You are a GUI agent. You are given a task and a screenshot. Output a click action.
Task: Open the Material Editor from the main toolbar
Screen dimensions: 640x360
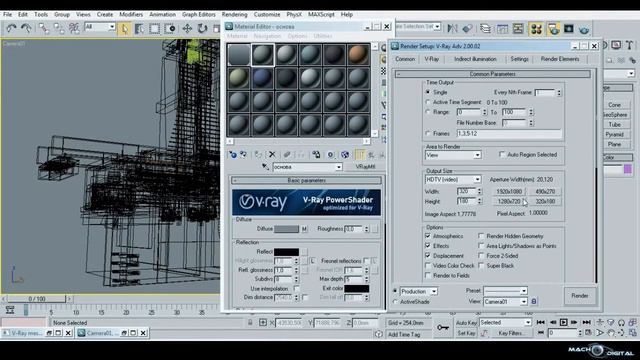pos(536,29)
